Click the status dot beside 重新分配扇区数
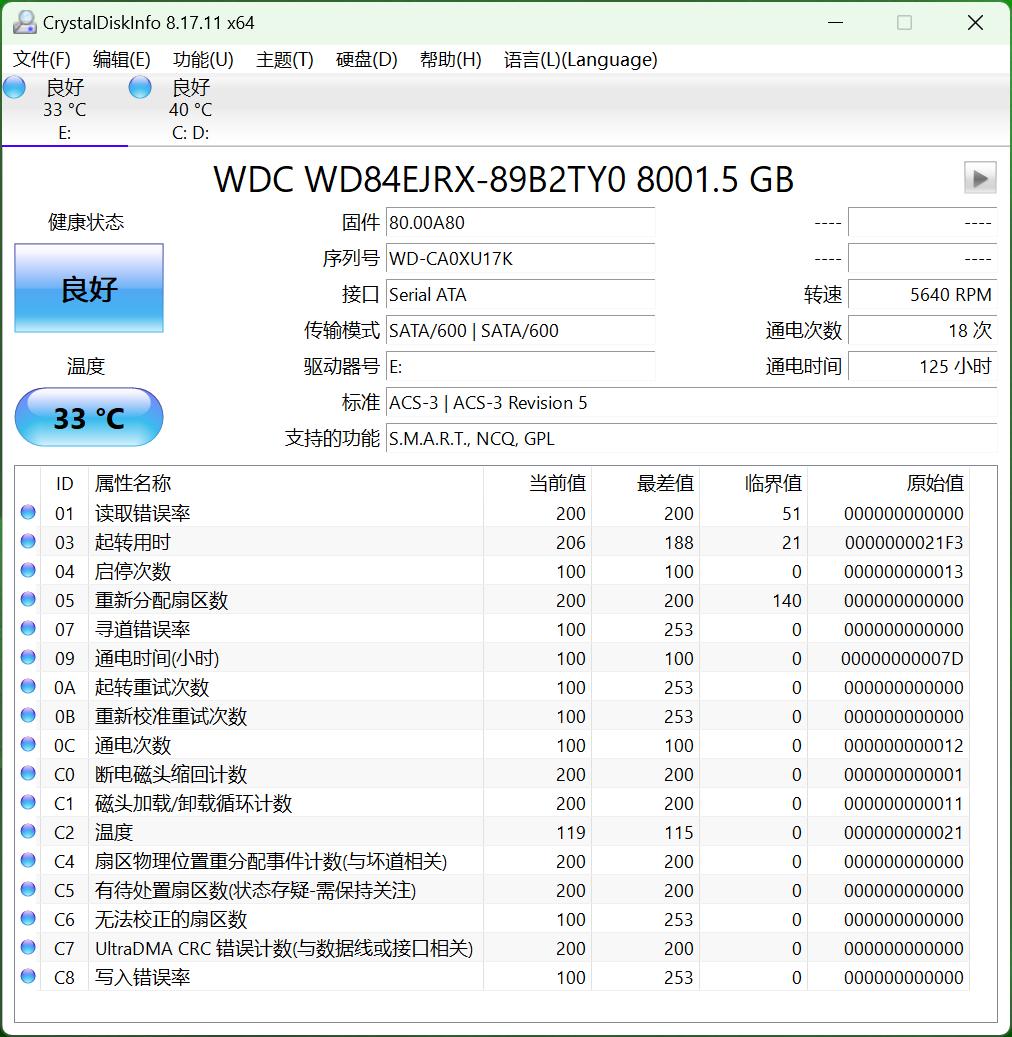The width and height of the screenshot is (1012, 1037). click(x=27, y=600)
